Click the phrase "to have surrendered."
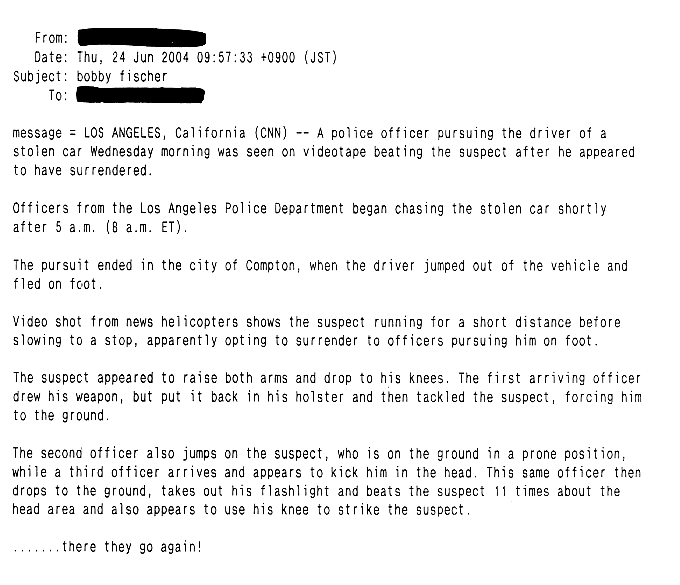Viewport: 680px width, 585px height. [x=83, y=171]
